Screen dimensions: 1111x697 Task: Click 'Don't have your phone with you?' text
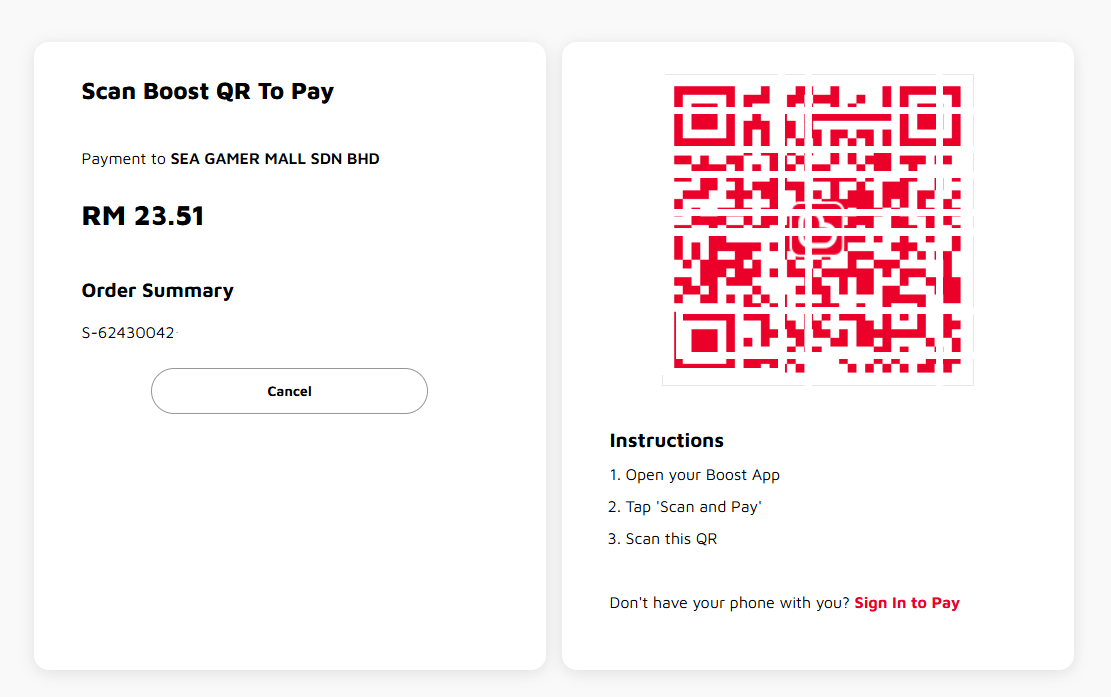click(x=729, y=603)
